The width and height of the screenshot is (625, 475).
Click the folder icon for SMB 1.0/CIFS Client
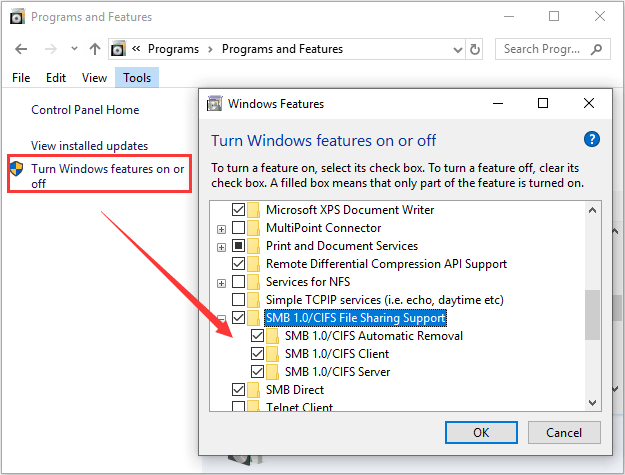point(272,353)
